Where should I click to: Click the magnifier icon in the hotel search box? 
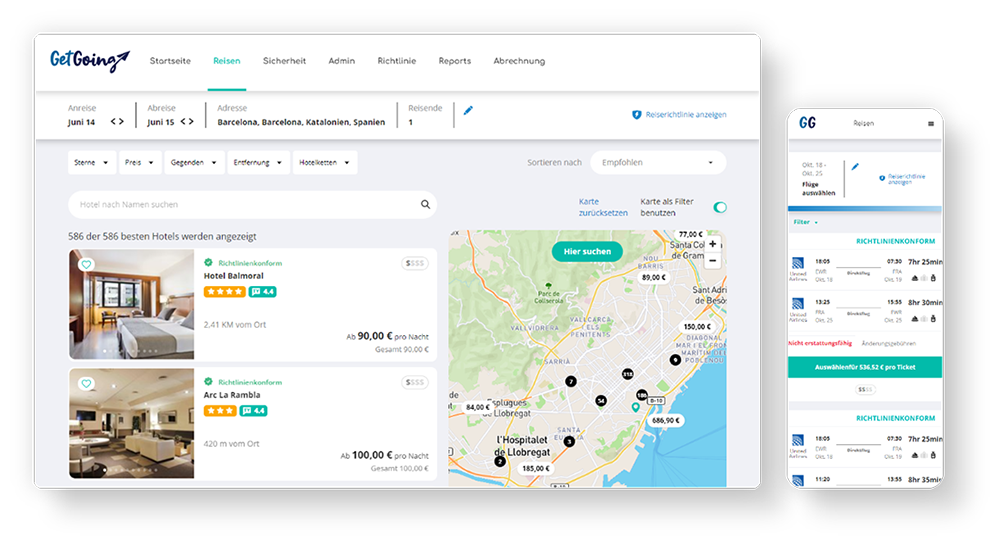425,205
